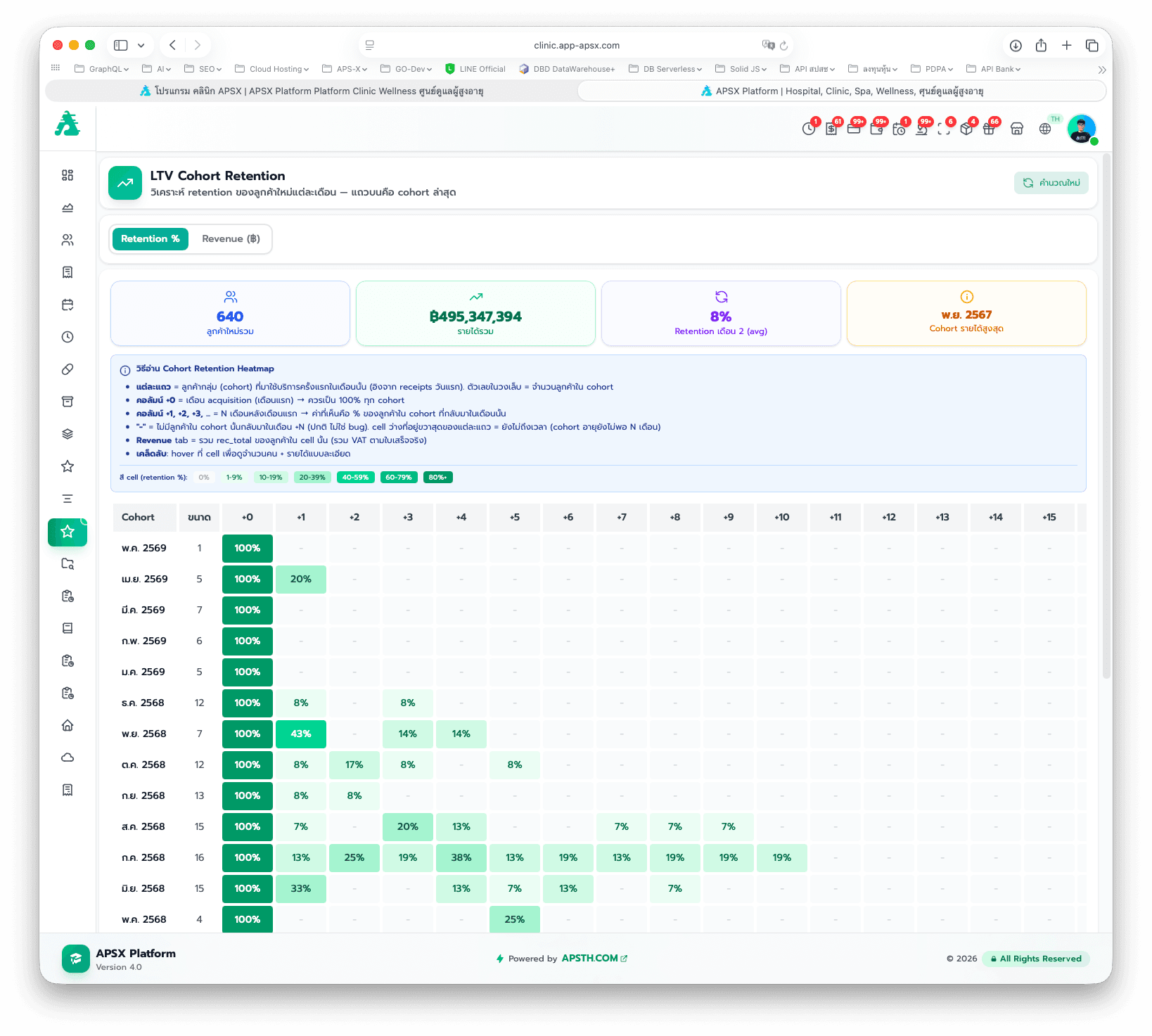Open the store shop icon in header

pos(1017,129)
